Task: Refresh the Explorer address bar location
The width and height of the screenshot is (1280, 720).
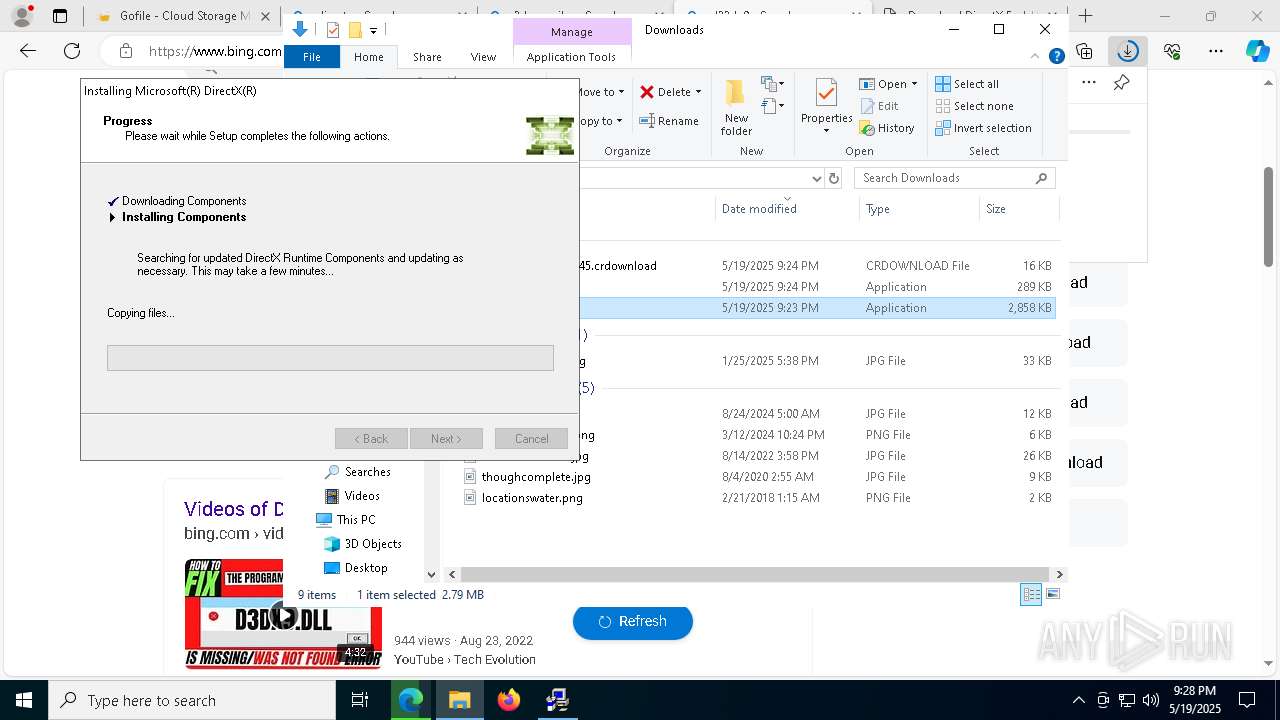Action: (834, 178)
